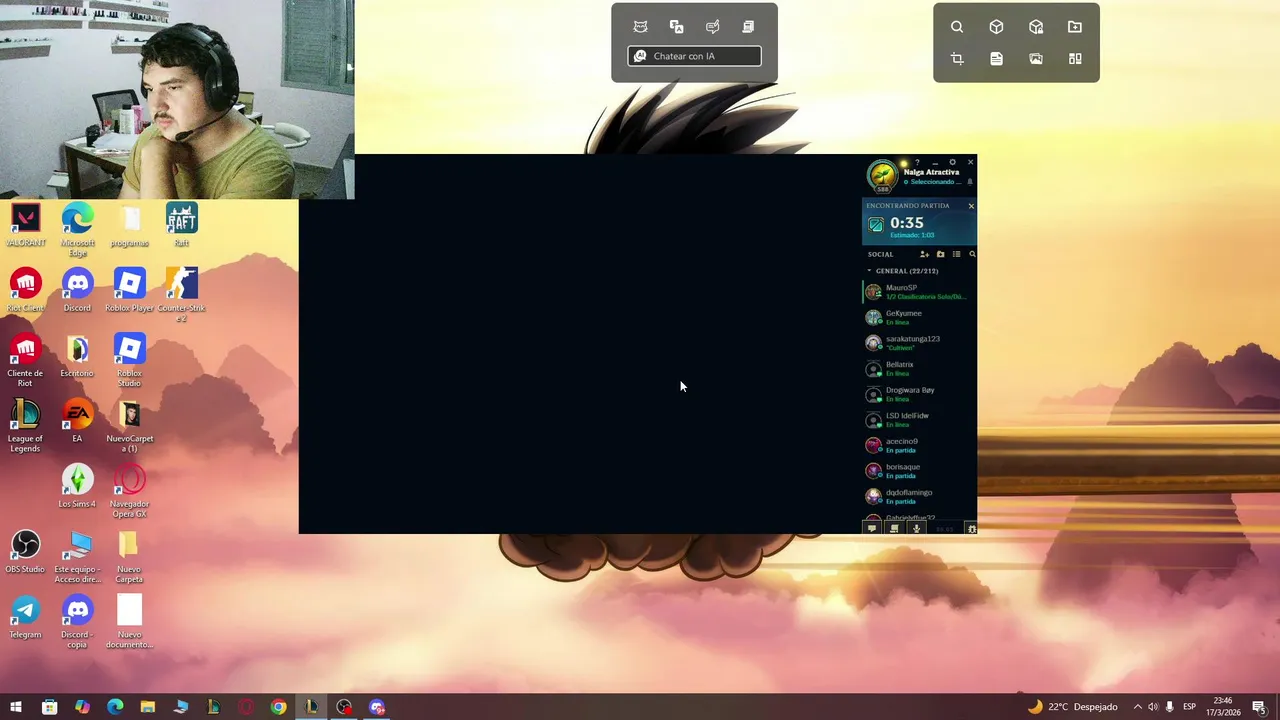Viewport: 1280px width, 720px height.
Task: Select friend LSD IdelFidw
Action: 919,420
